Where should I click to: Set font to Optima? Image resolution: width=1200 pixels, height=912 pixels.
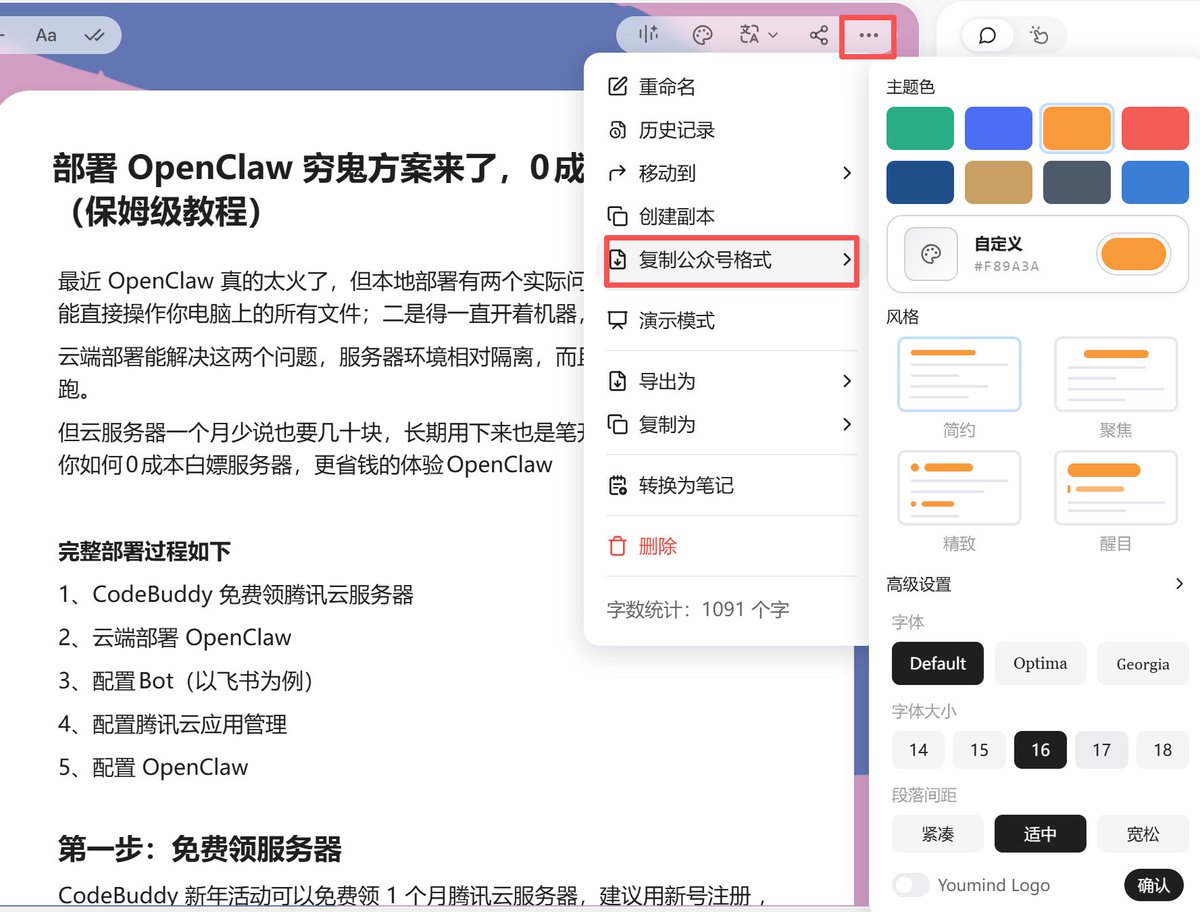(1040, 663)
